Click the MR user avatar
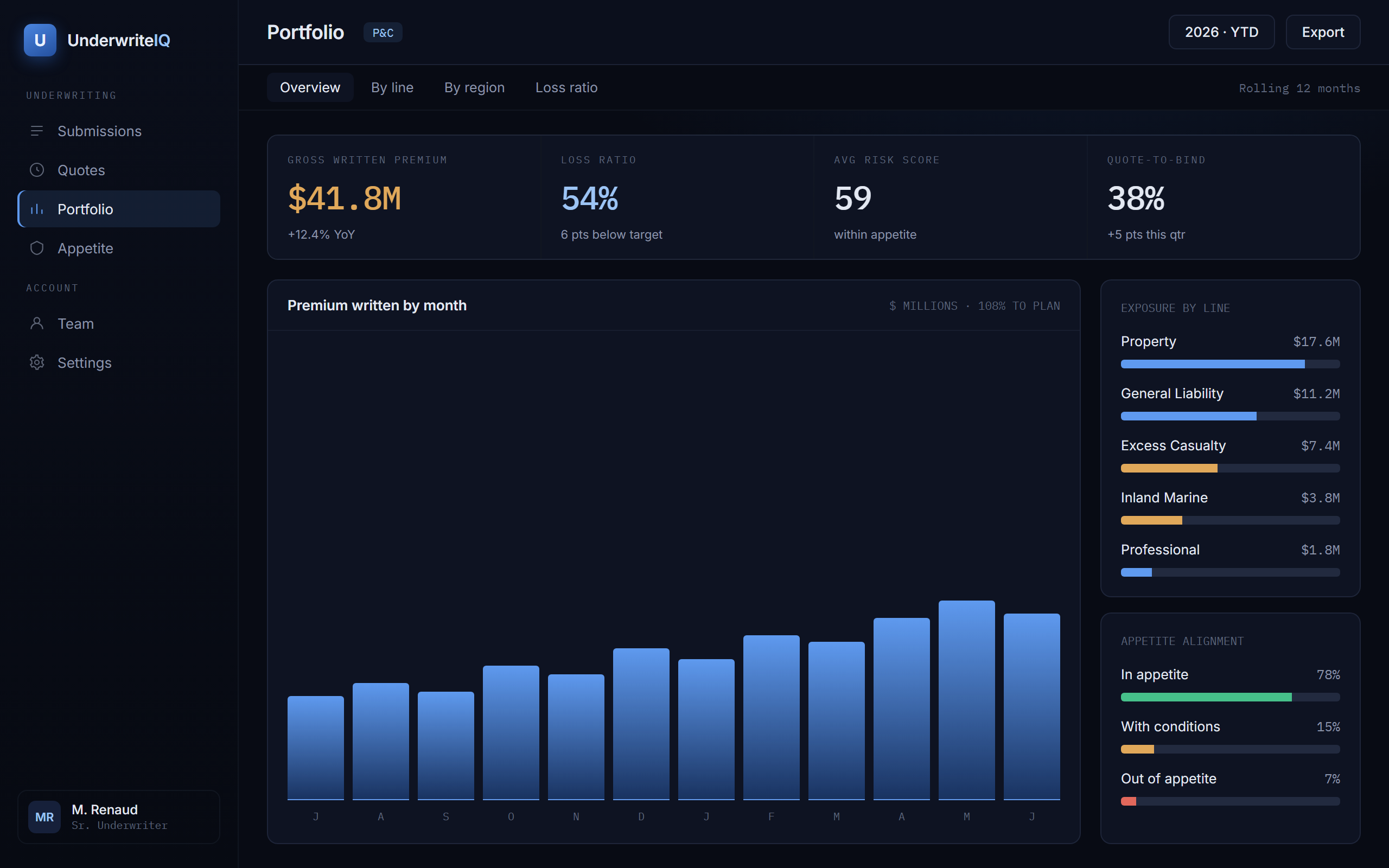Image resolution: width=1389 pixels, height=868 pixels. click(45, 817)
